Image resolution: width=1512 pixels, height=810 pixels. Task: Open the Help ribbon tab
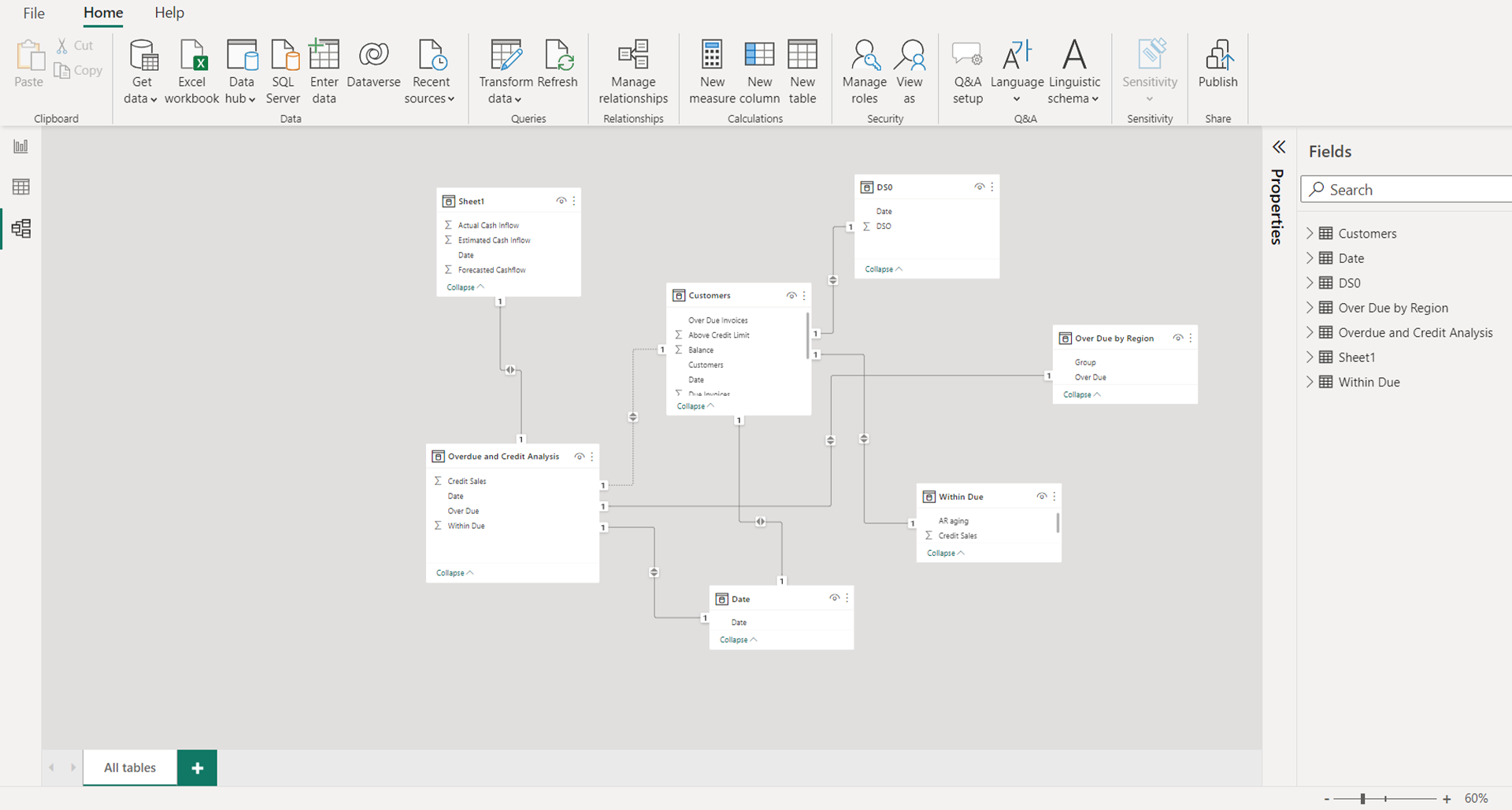pos(169,13)
